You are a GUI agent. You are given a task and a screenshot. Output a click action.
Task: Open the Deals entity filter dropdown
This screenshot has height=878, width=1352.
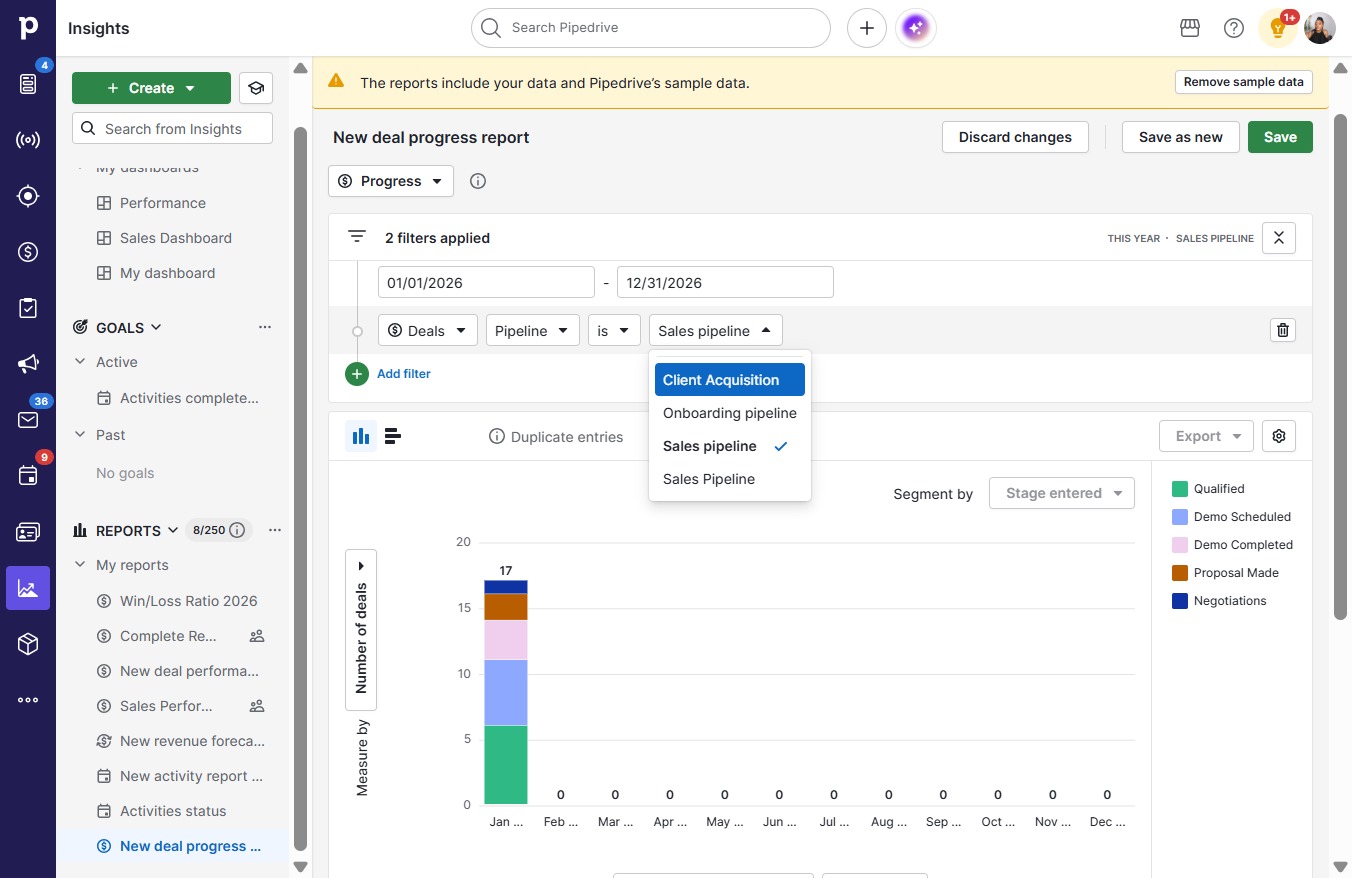coord(428,331)
